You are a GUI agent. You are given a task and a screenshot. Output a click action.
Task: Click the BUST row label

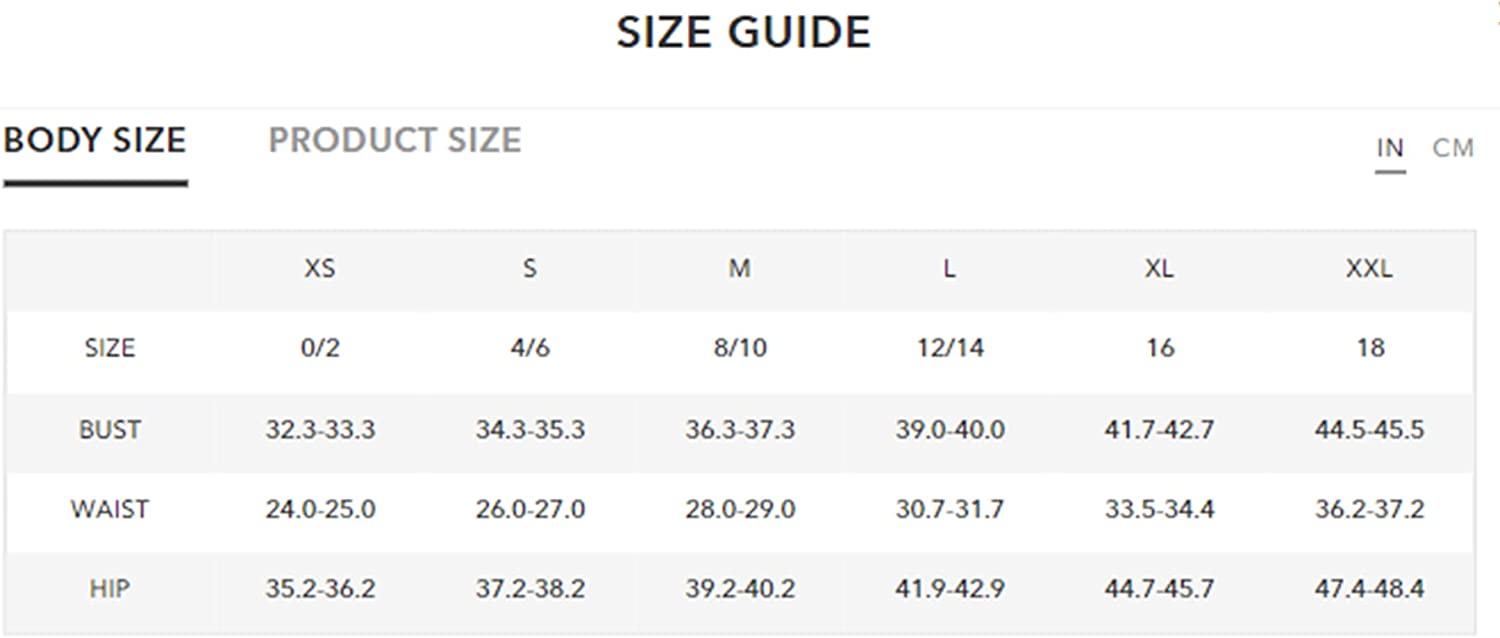[110, 430]
